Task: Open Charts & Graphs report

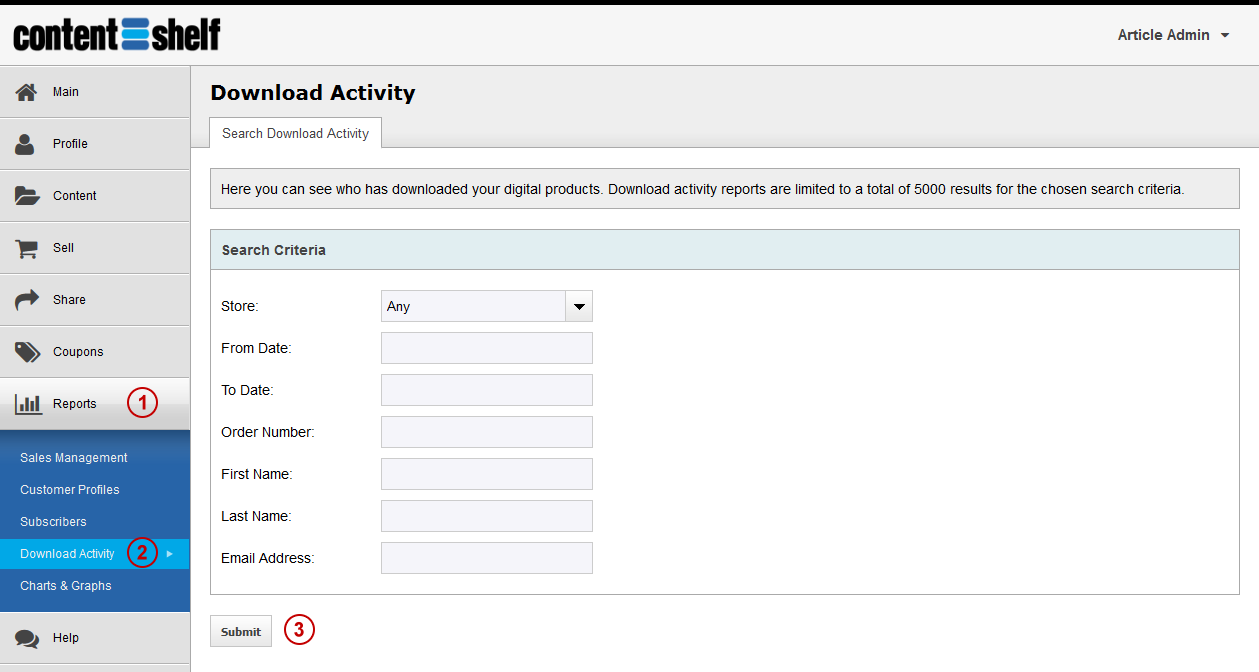Action: [x=66, y=586]
